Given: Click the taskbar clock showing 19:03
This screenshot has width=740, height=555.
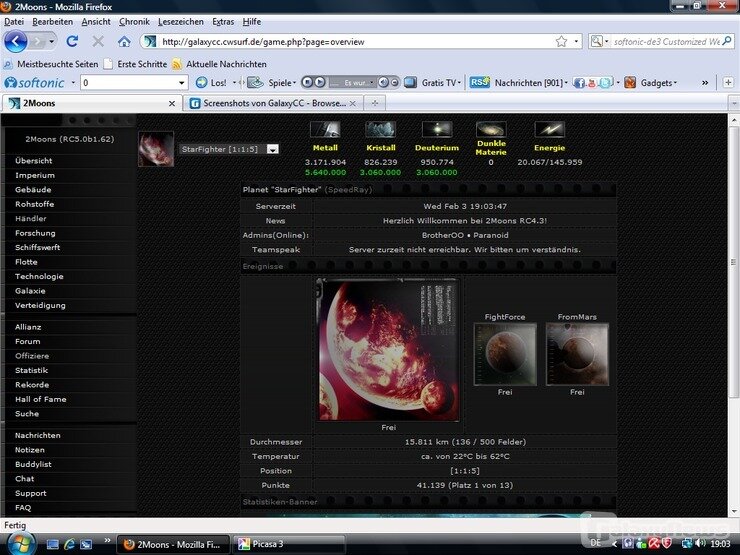Looking at the screenshot, I should [720, 544].
